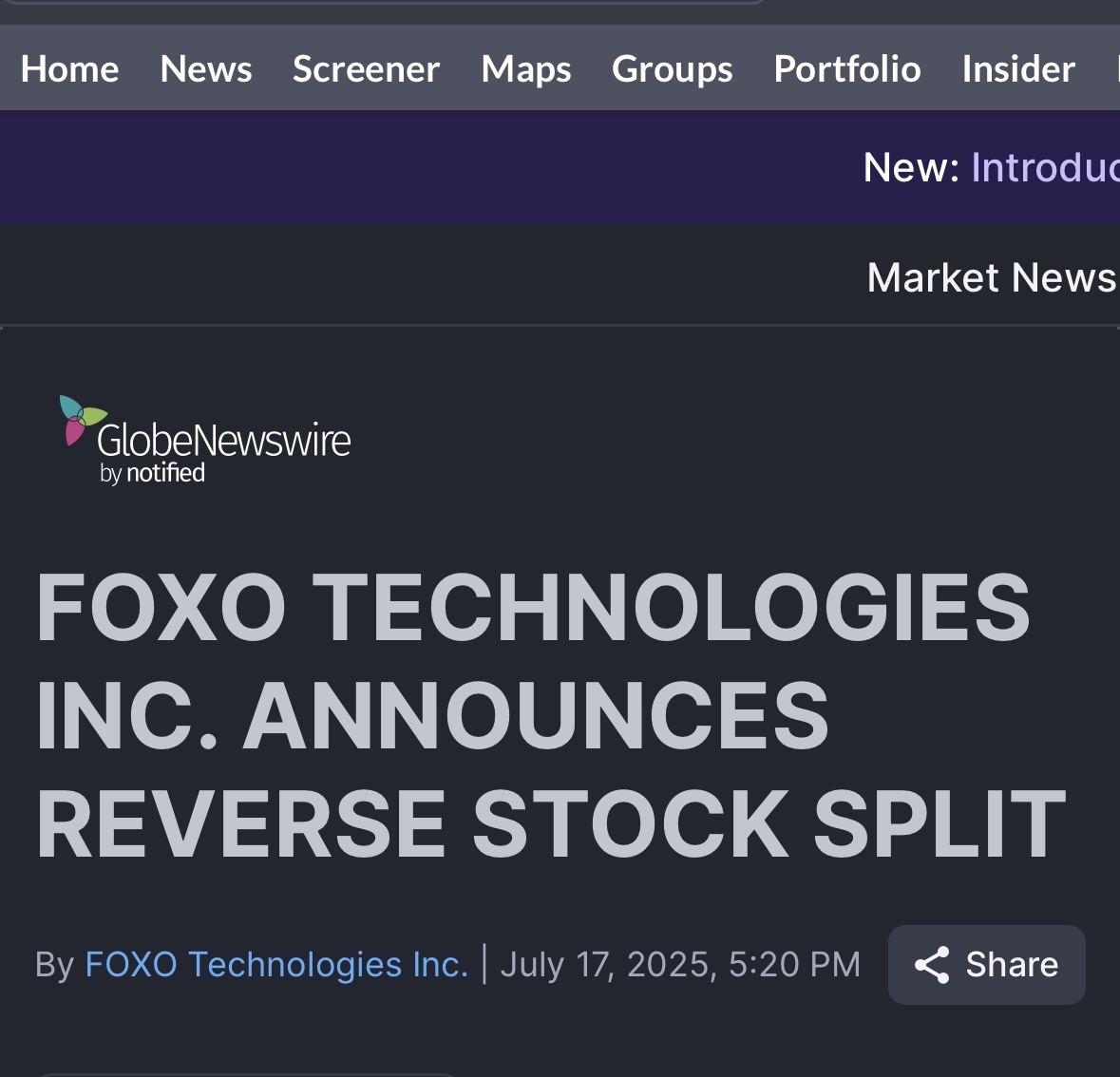The height and width of the screenshot is (1077, 1120).
Task: Follow the Introducing link in the purple banner
Action: click(x=1045, y=167)
